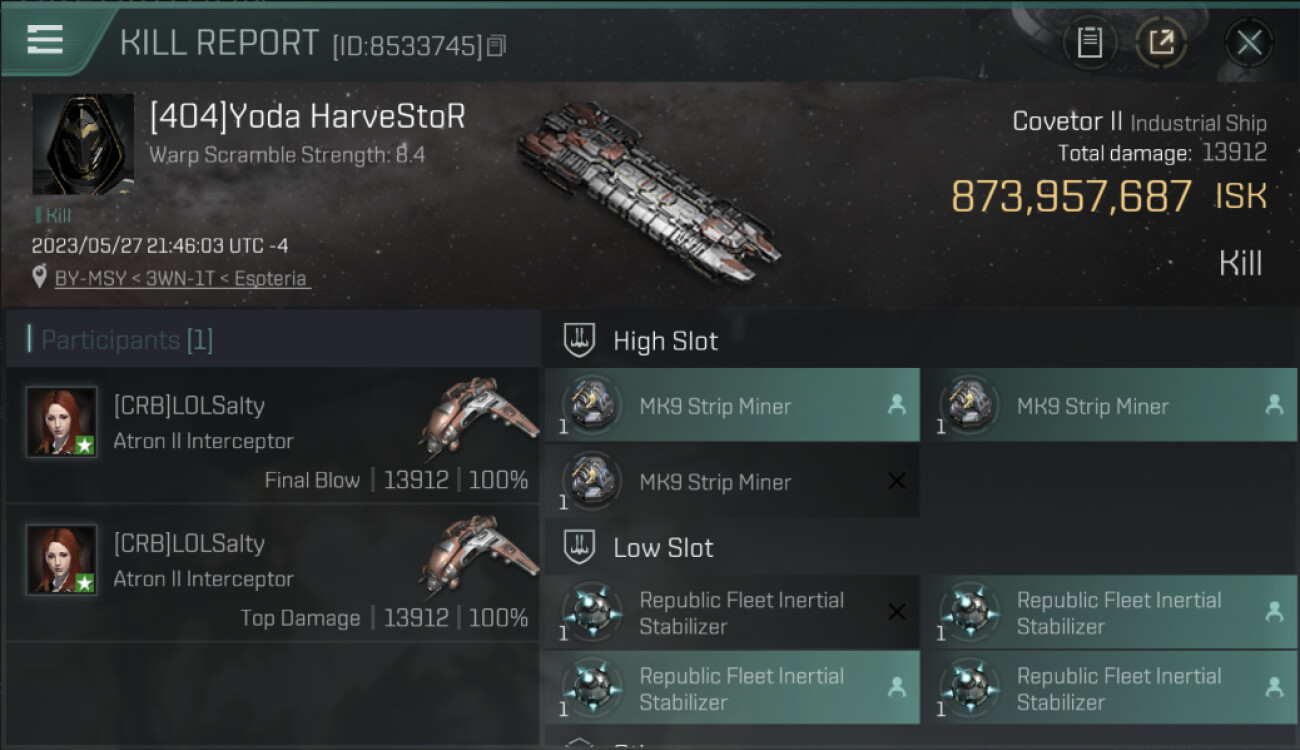Image resolution: width=1300 pixels, height=750 pixels.
Task: Select the Top Damage participant portrait
Action: (62, 560)
